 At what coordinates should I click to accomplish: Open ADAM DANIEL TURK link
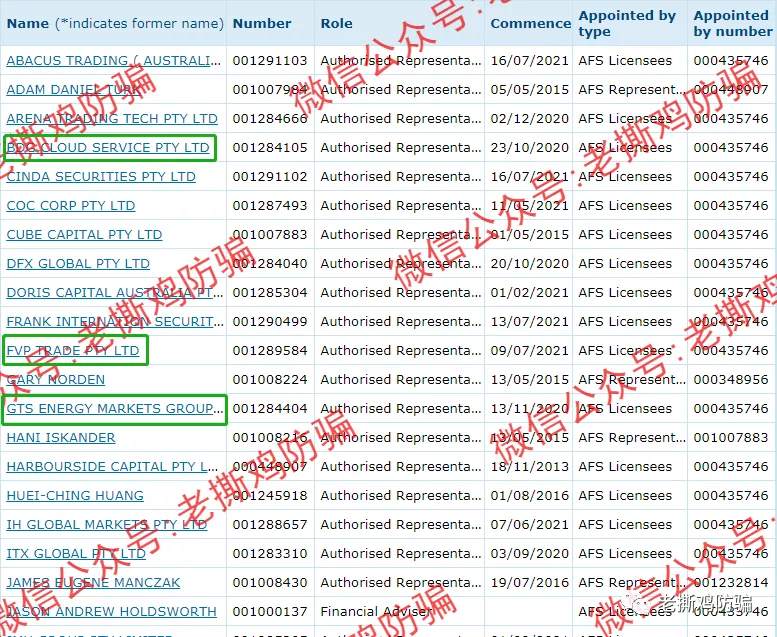click(73, 90)
